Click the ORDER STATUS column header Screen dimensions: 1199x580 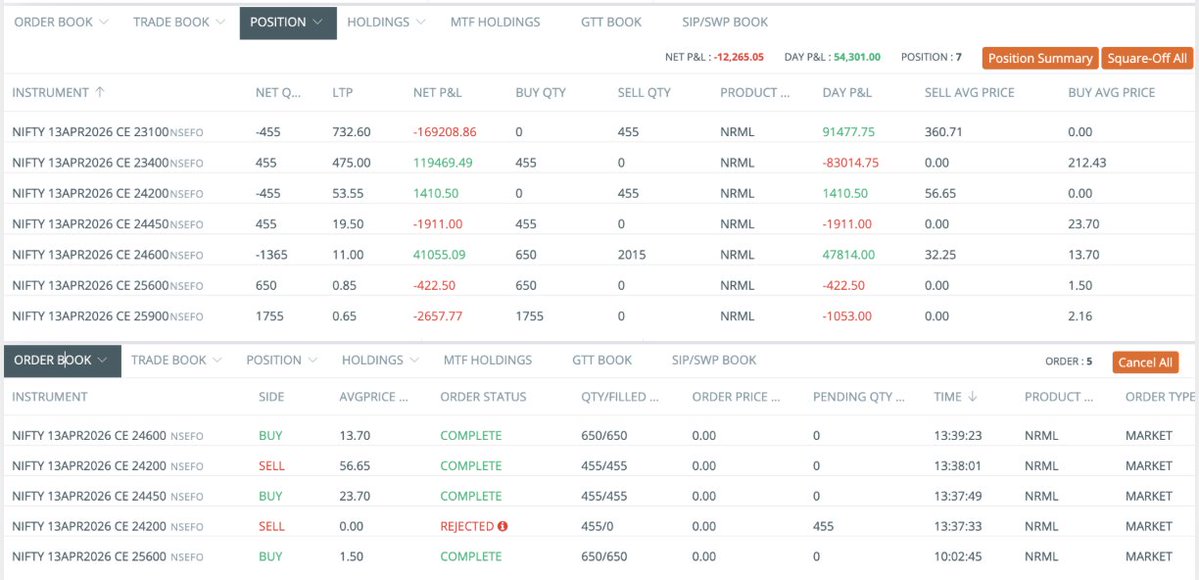click(x=483, y=397)
